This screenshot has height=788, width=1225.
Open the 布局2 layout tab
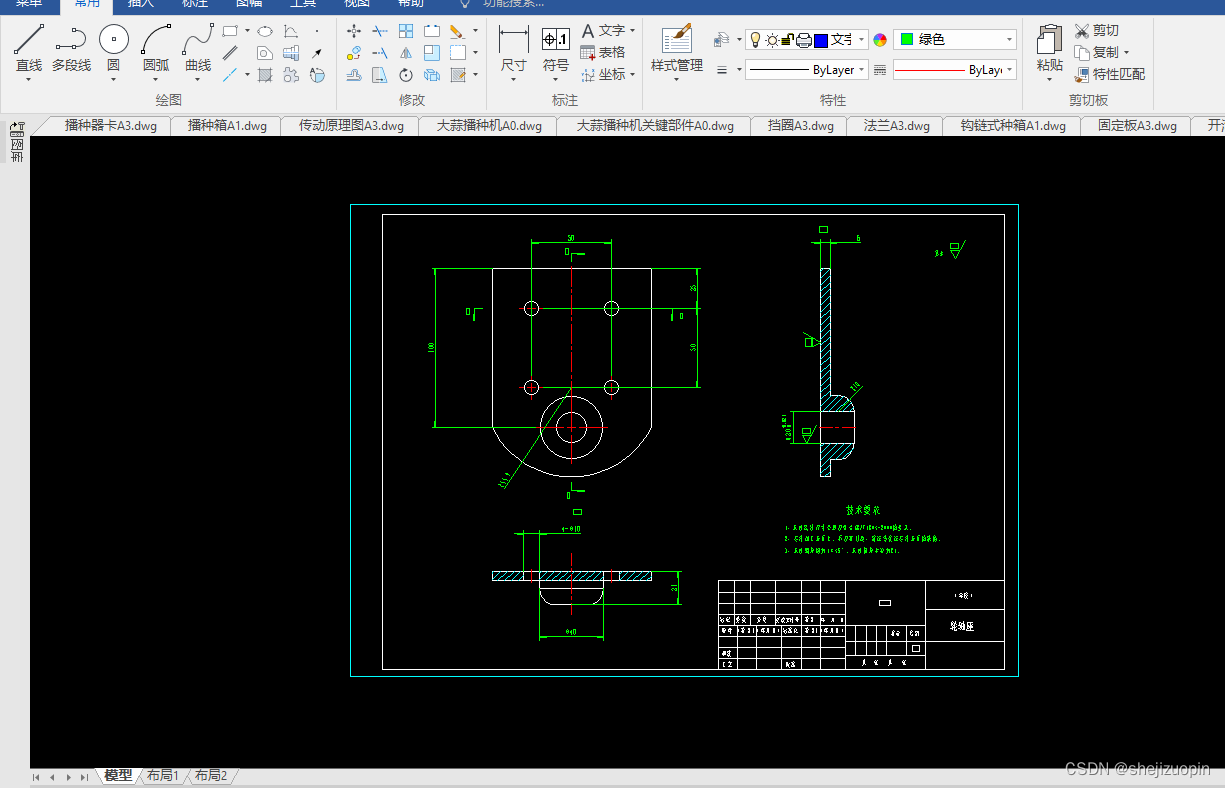(210, 776)
